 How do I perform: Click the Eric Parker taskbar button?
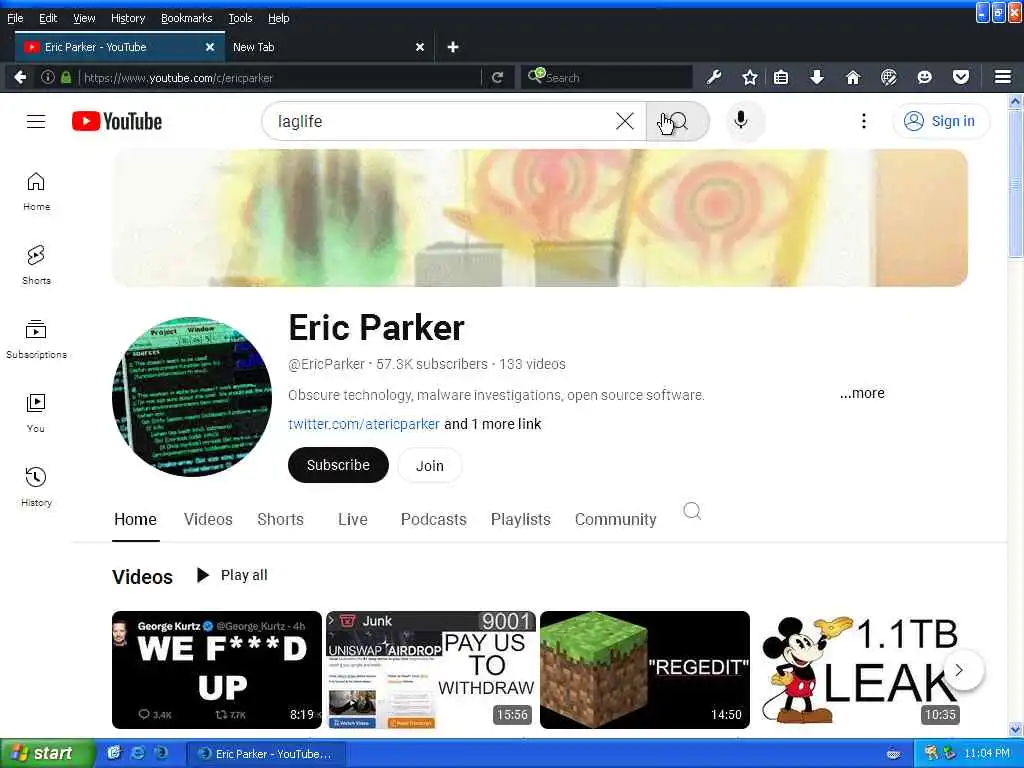(265, 754)
